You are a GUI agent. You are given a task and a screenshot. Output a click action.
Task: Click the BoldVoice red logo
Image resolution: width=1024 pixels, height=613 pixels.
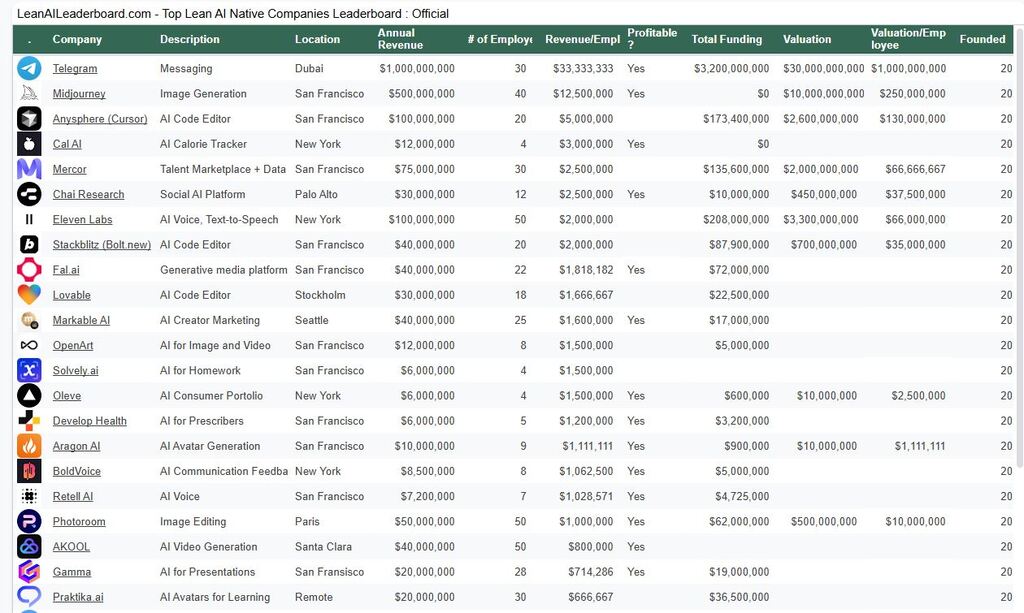point(29,471)
